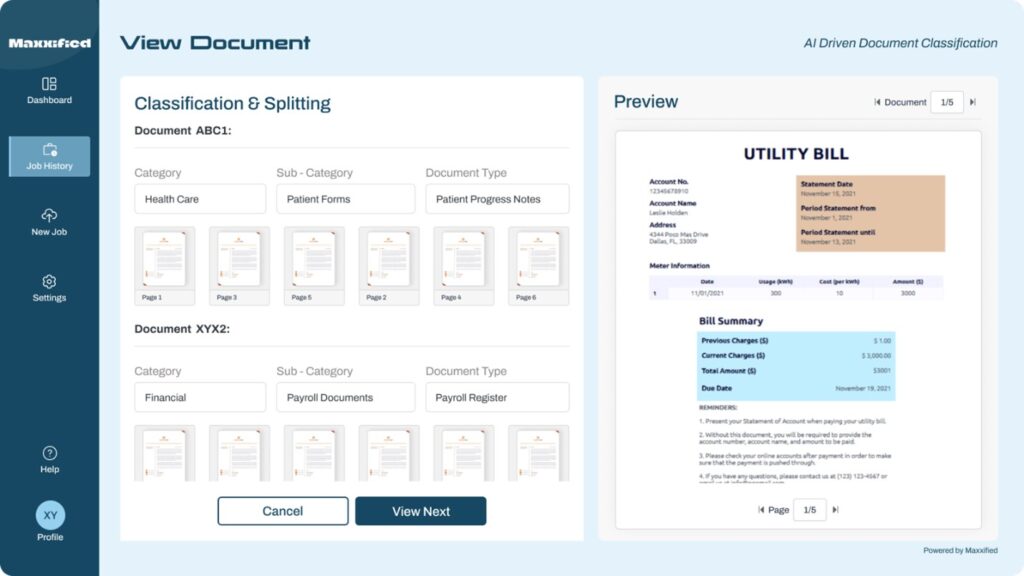This screenshot has height=576, width=1024.
Task: Click the Maxxified logo
Action: tap(48, 42)
